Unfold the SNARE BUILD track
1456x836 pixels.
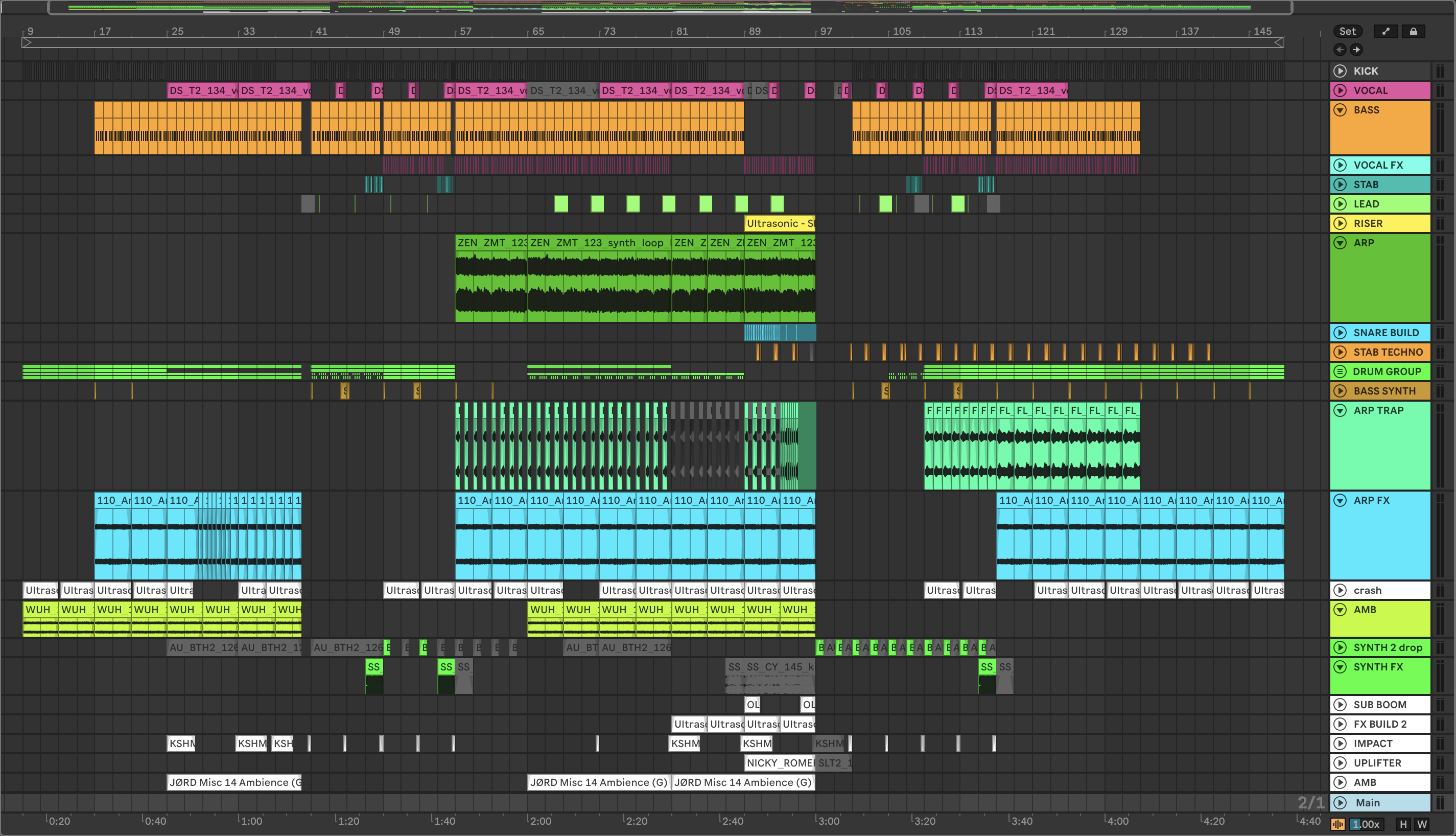1340,333
